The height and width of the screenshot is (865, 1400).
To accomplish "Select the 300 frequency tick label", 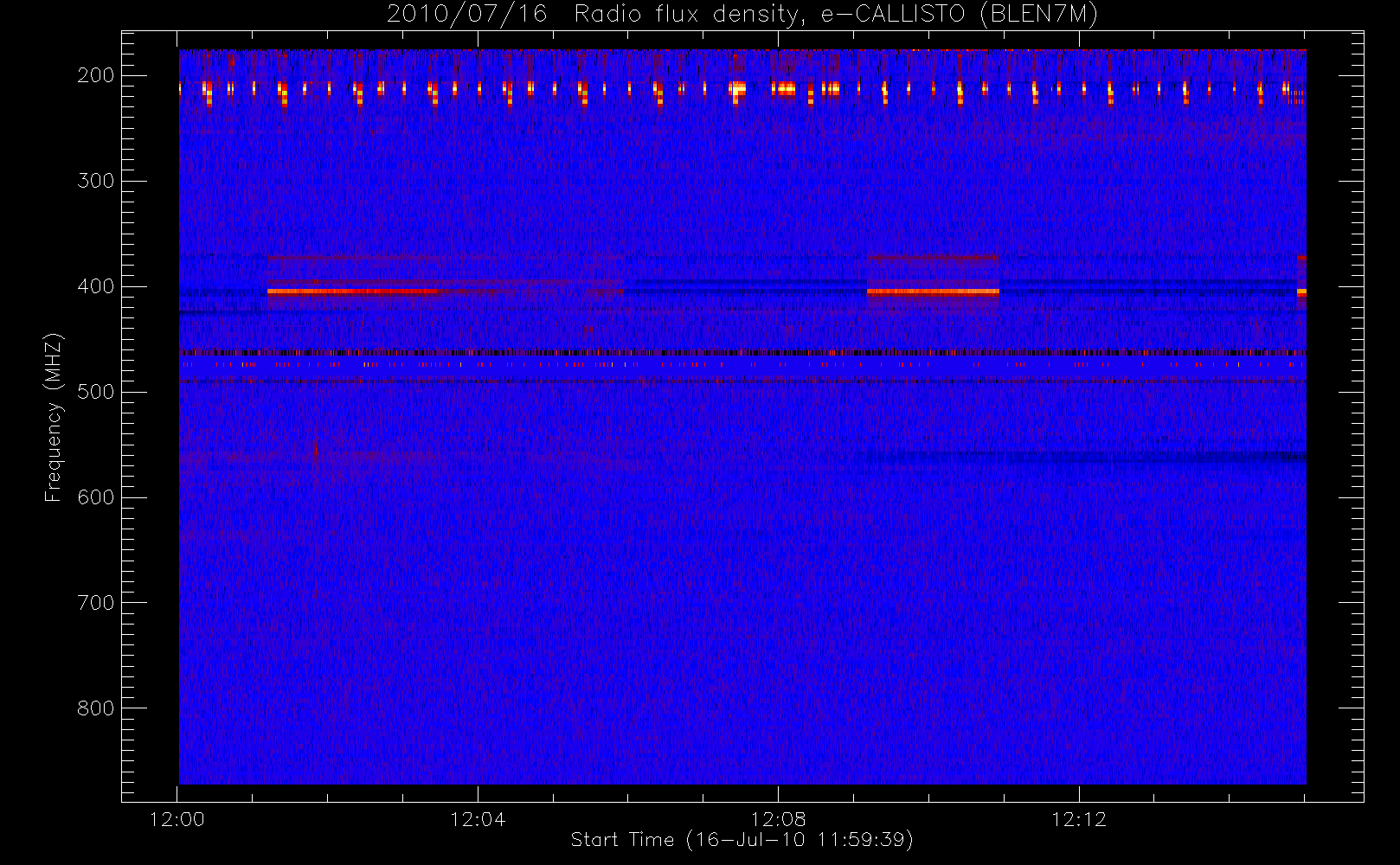I will 96,181.
